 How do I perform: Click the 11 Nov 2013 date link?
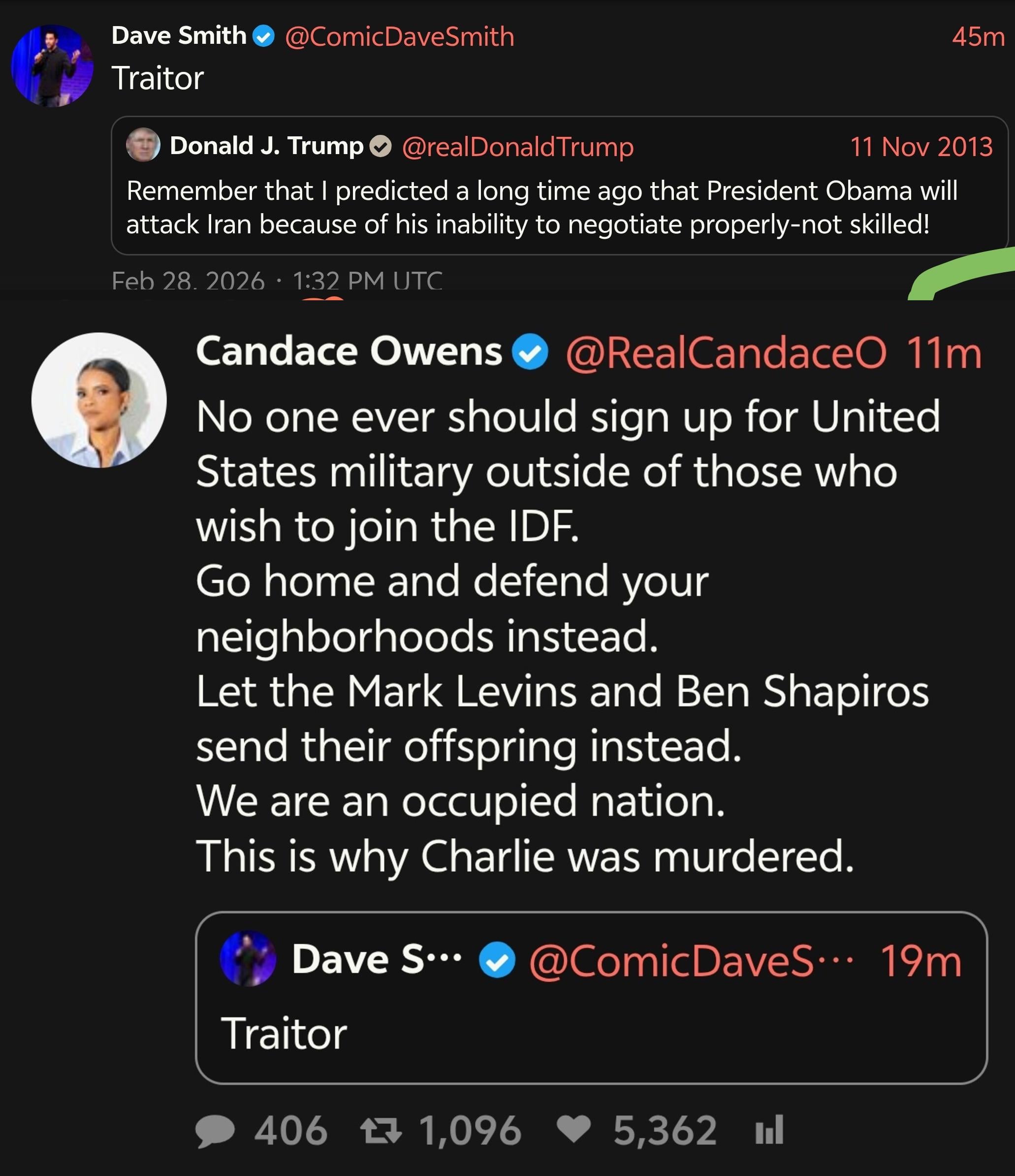(x=921, y=147)
